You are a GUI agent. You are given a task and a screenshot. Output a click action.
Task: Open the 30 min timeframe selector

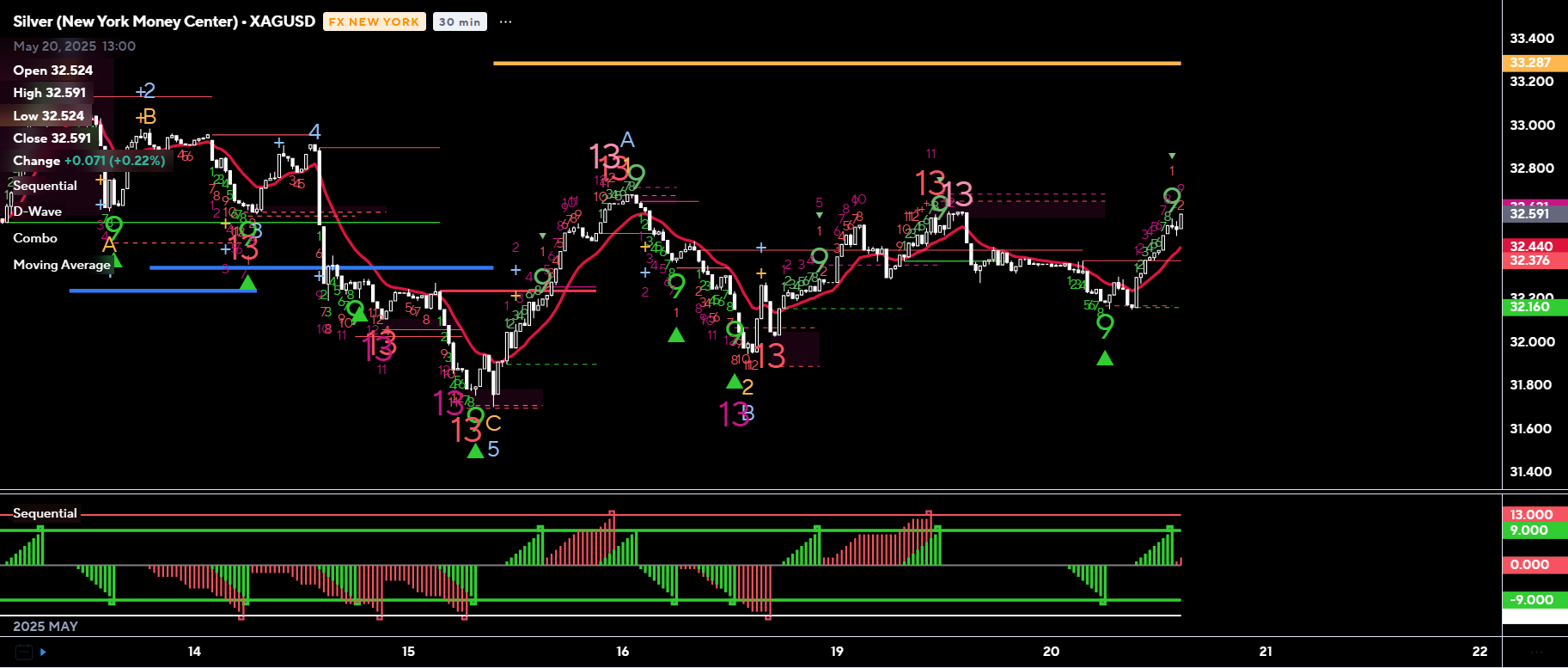click(460, 21)
